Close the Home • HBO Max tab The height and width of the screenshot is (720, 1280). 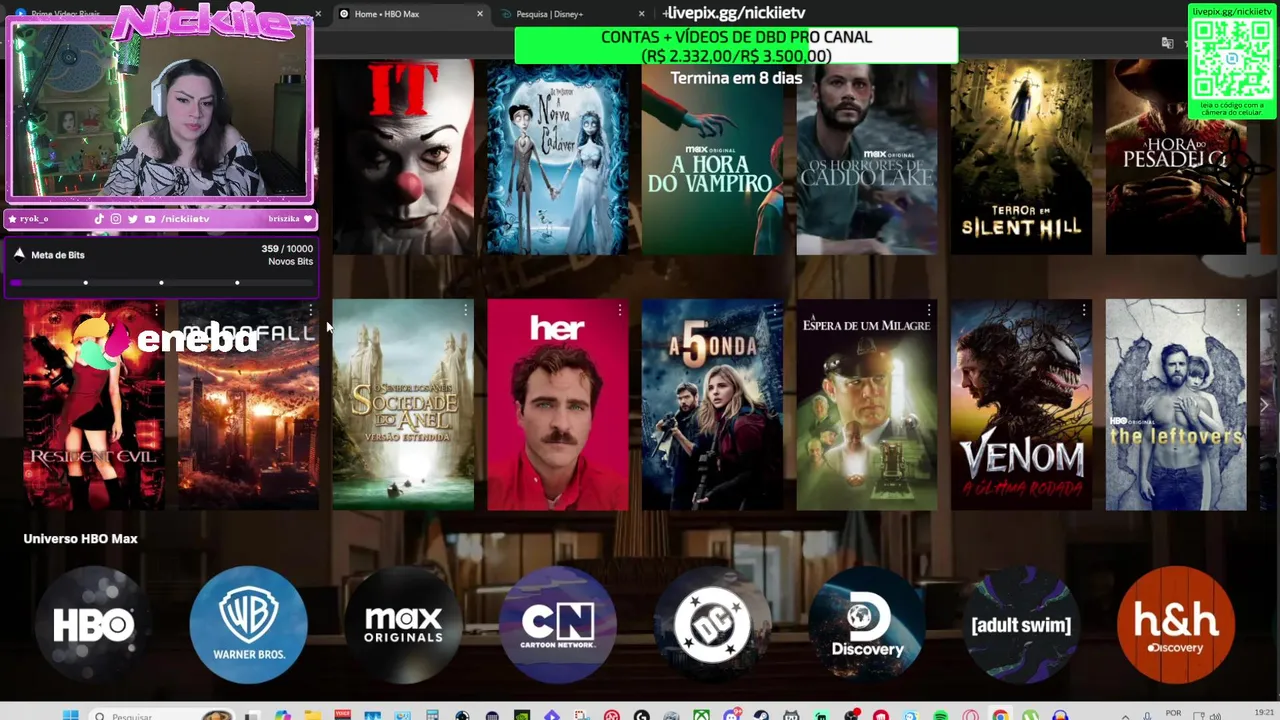[x=480, y=14]
